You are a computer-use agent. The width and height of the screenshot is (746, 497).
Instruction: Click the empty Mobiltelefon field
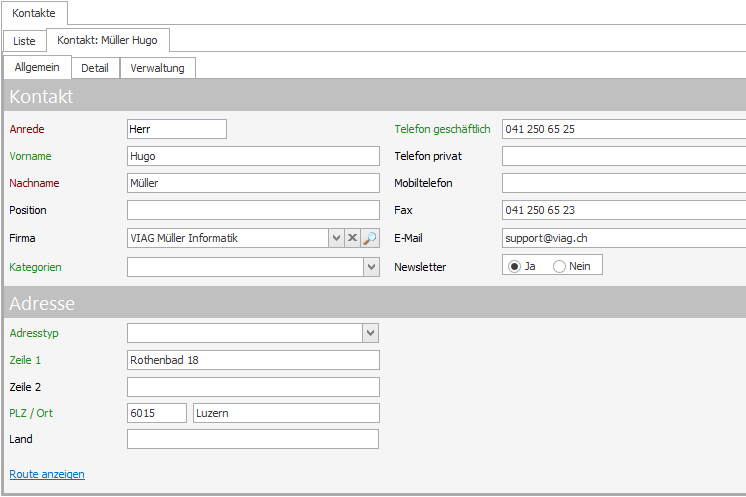pyautogui.click(x=624, y=183)
